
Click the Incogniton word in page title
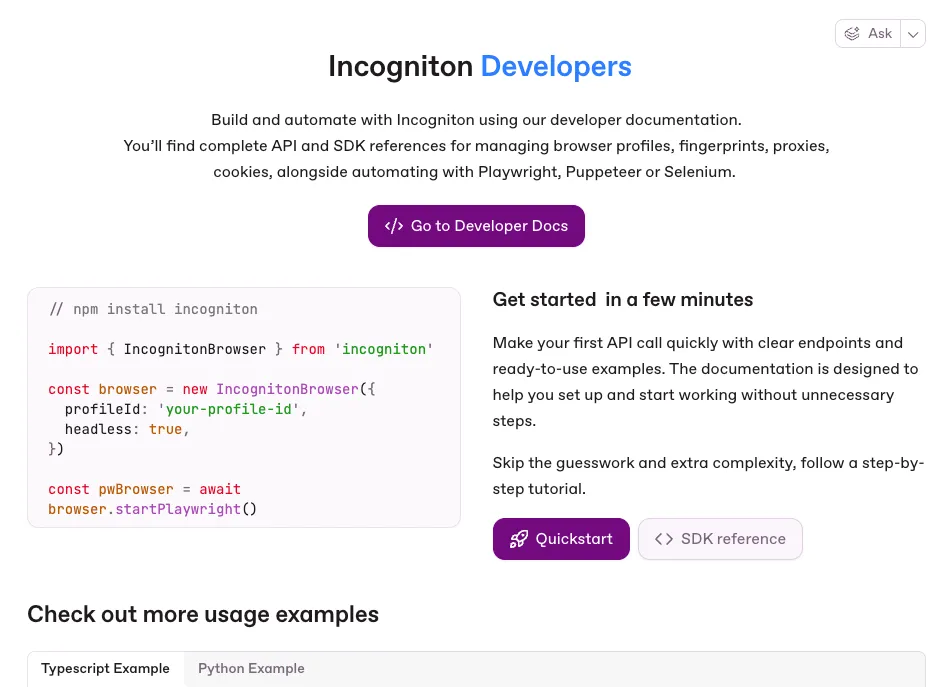pyautogui.click(x=400, y=67)
